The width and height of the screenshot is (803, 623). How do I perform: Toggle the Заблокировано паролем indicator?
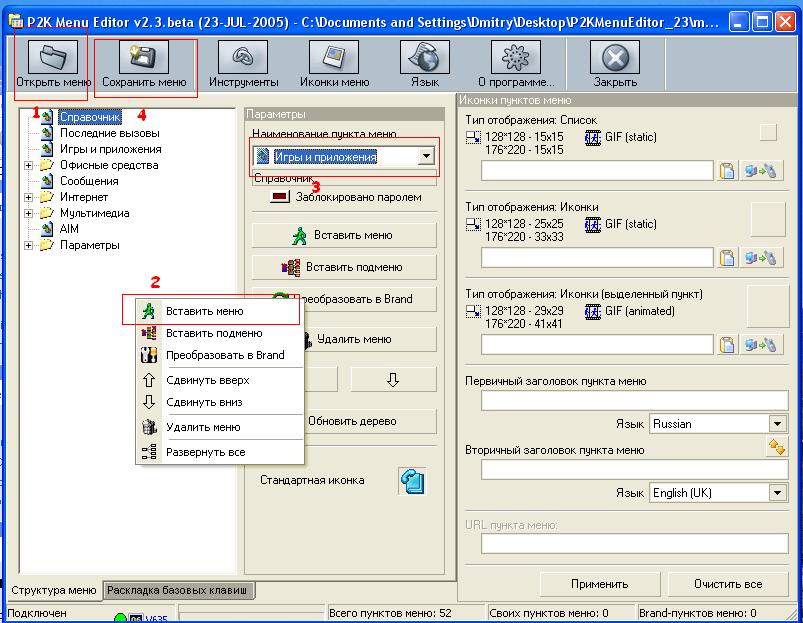280,197
